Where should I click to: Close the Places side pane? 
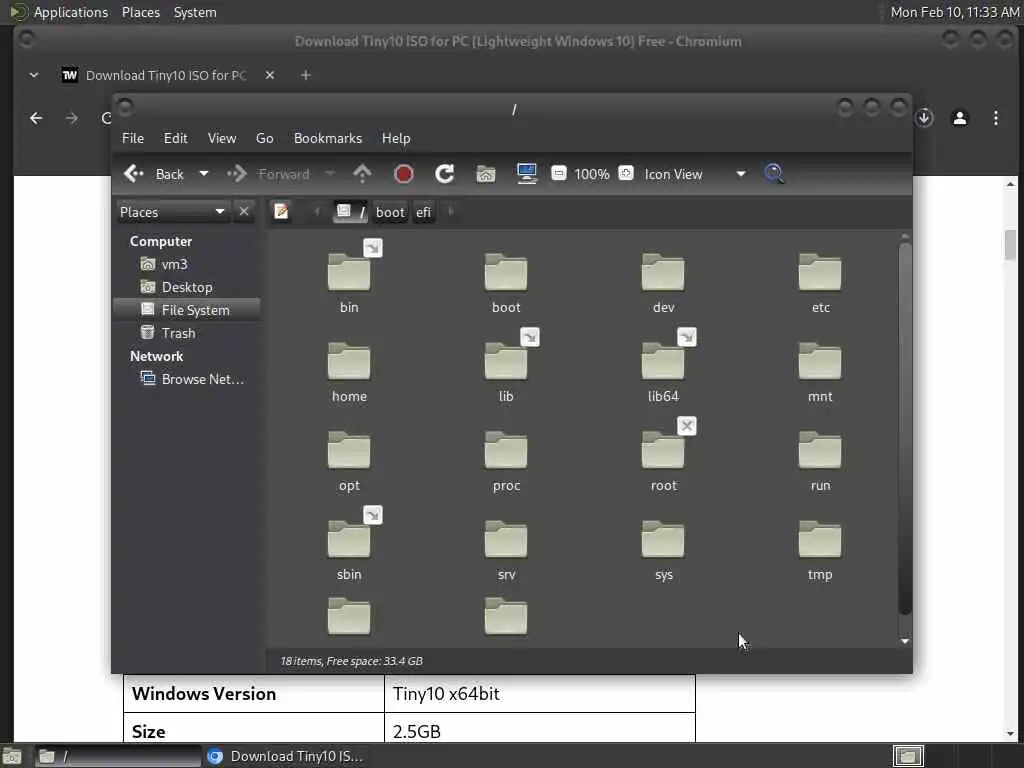(244, 212)
